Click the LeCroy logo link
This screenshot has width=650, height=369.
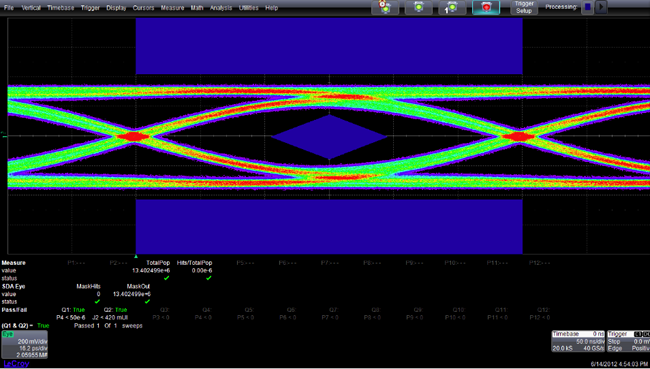point(17,364)
